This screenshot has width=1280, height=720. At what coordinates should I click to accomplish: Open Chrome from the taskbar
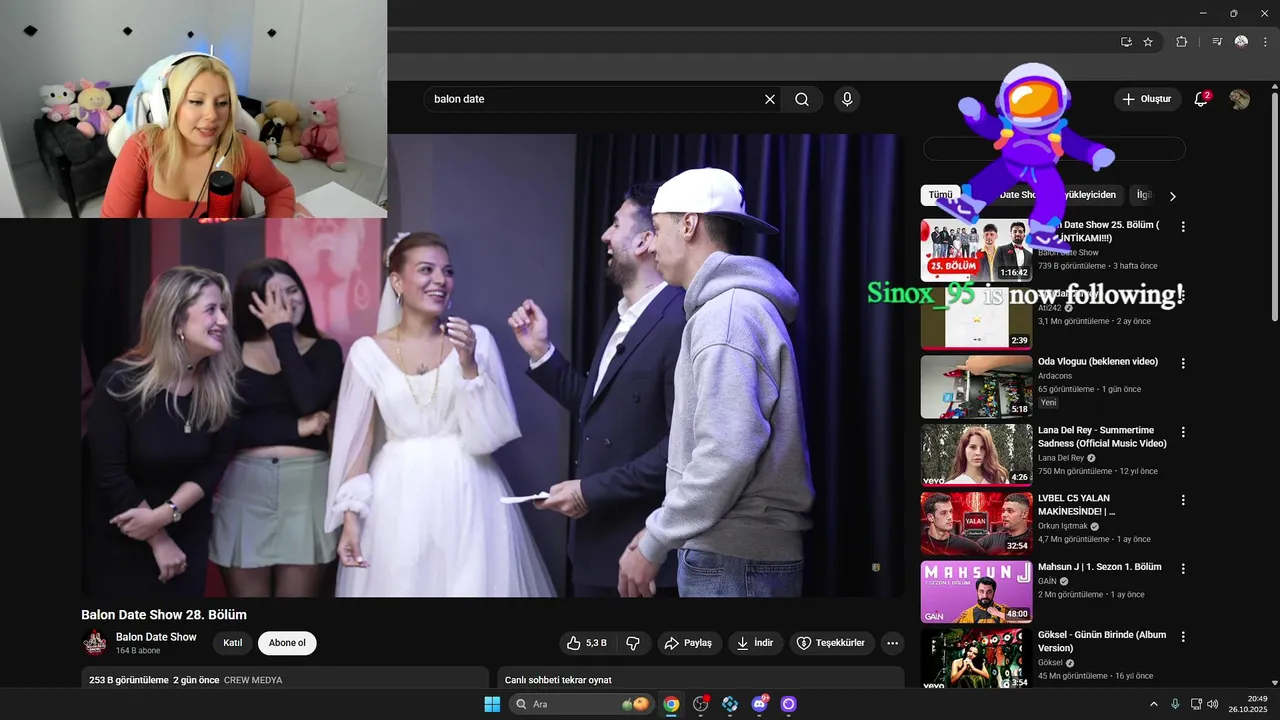(x=671, y=704)
